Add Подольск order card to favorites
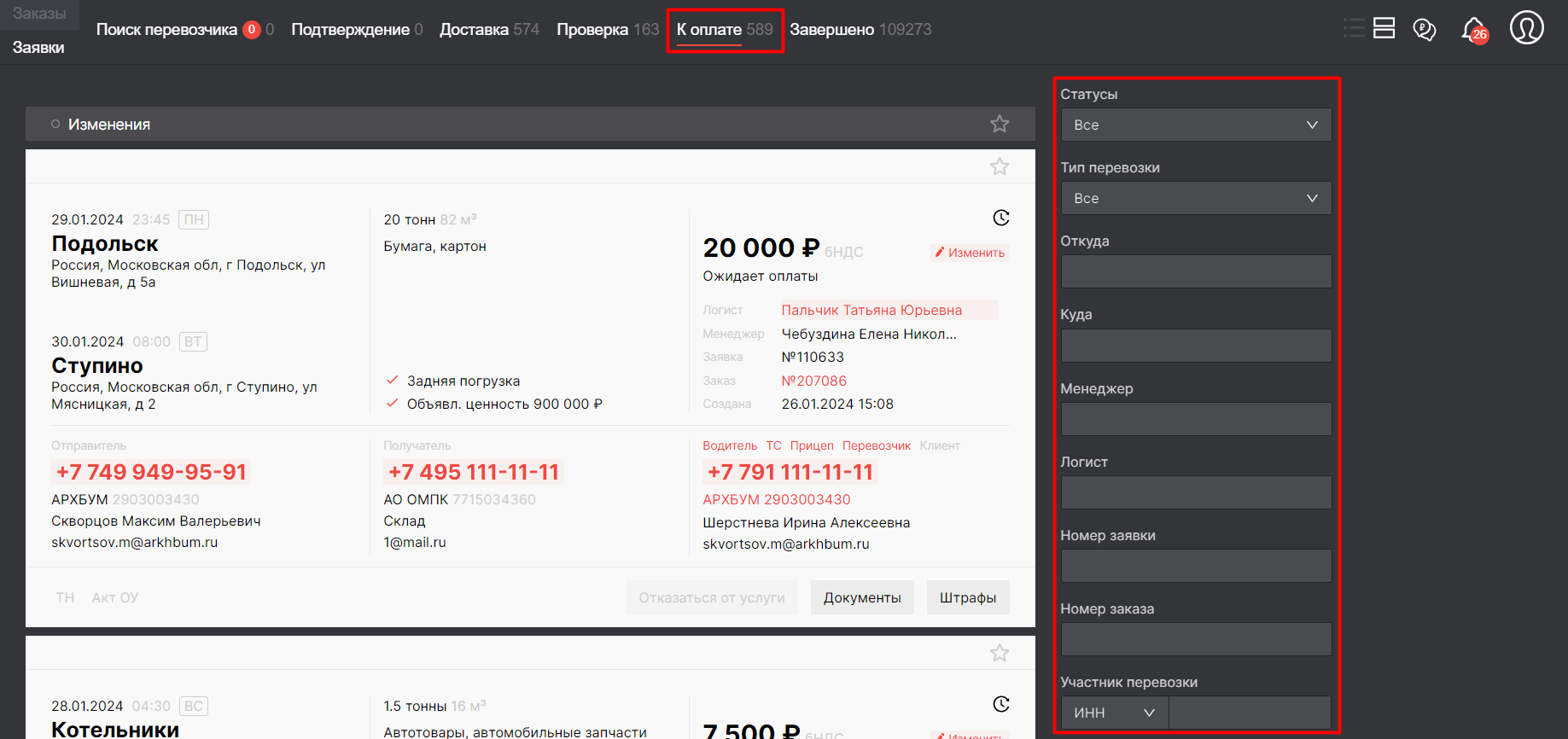 point(1000,166)
